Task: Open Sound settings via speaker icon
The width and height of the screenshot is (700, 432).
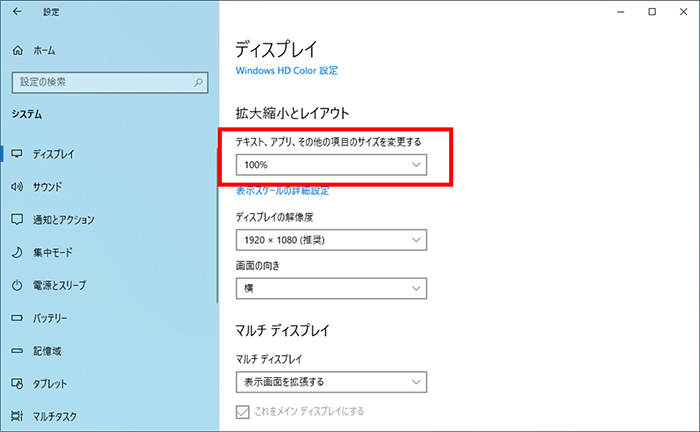Action: coord(17,187)
